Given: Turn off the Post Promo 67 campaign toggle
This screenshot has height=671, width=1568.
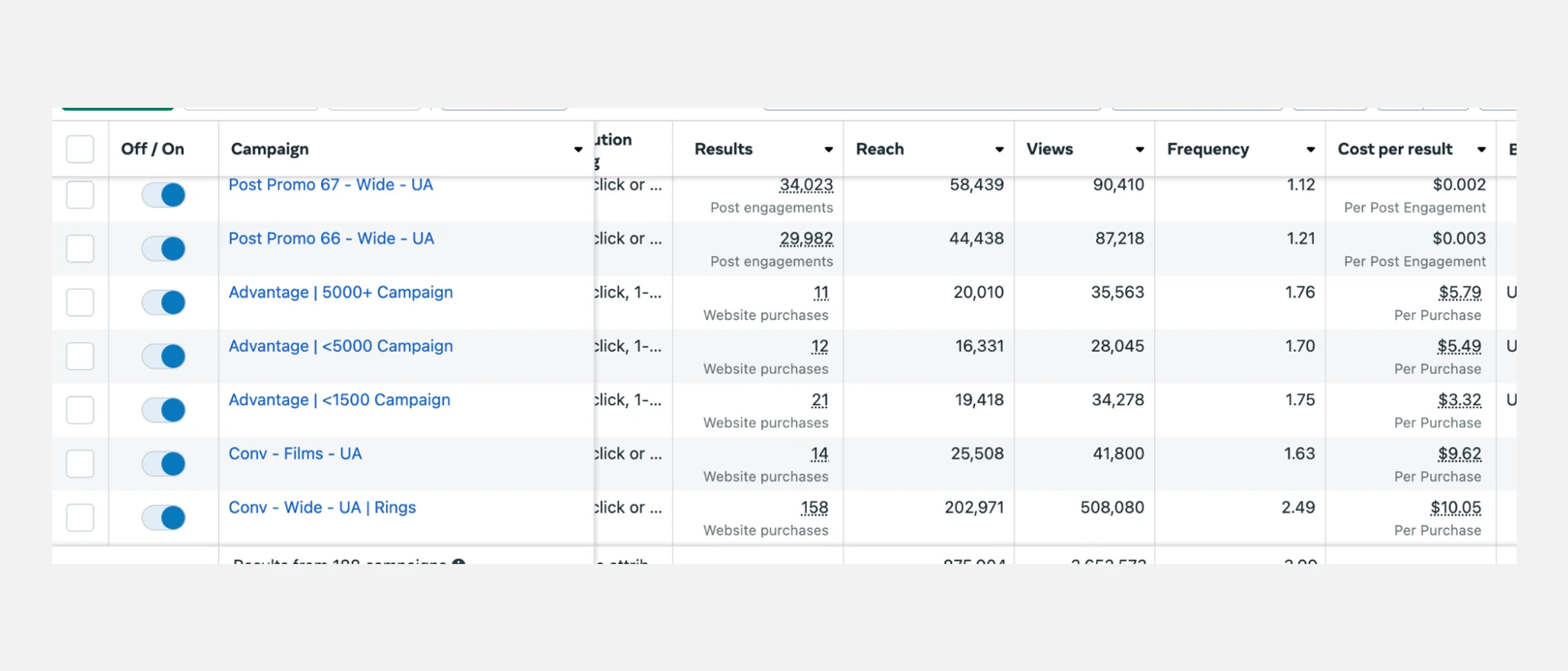Looking at the screenshot, I should coord(163,195).
